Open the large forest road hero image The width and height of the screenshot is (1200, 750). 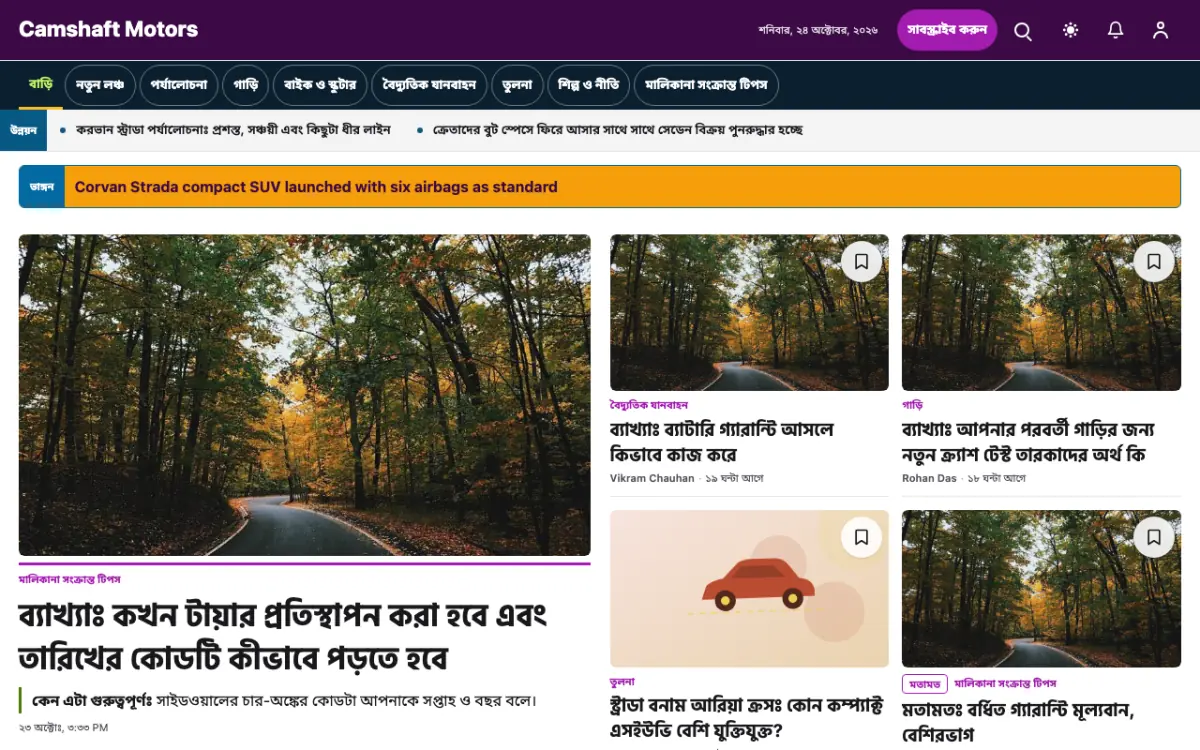305,395
